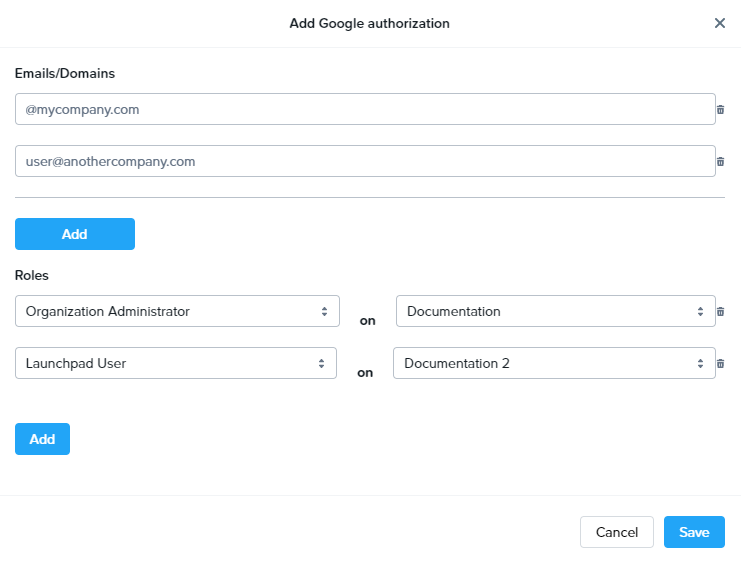The height and width of the screenshot is (564, 741).
Task: Remove user@anothercompany.com using its trash icon
Action: [720, 162]
